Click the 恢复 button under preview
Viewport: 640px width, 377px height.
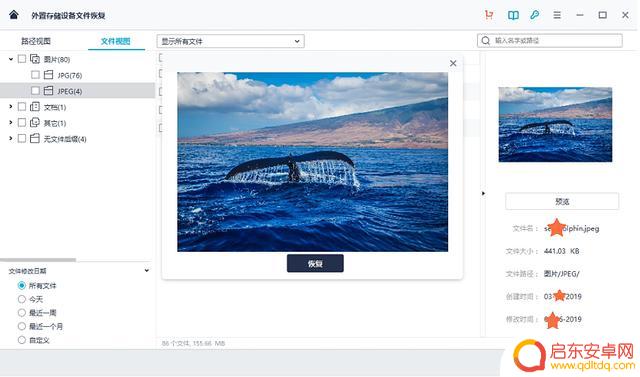click(315, 264)
